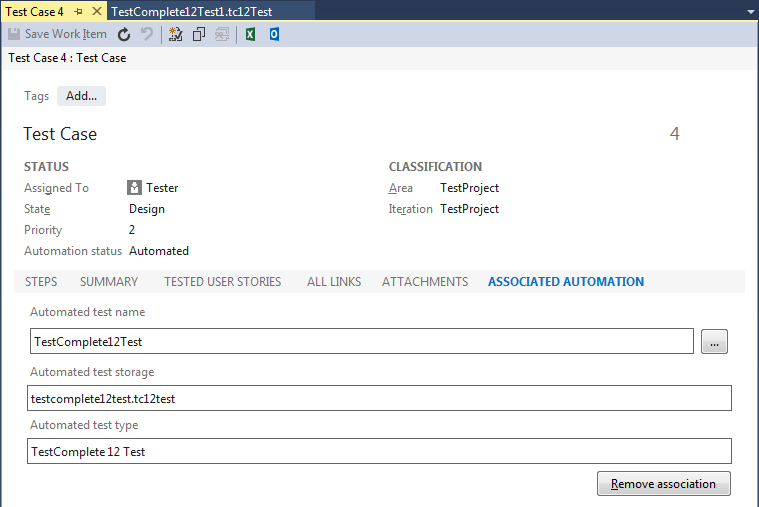Change the State value Design
This screenshot has height=507, width=759.
click(x=147, y=209)
